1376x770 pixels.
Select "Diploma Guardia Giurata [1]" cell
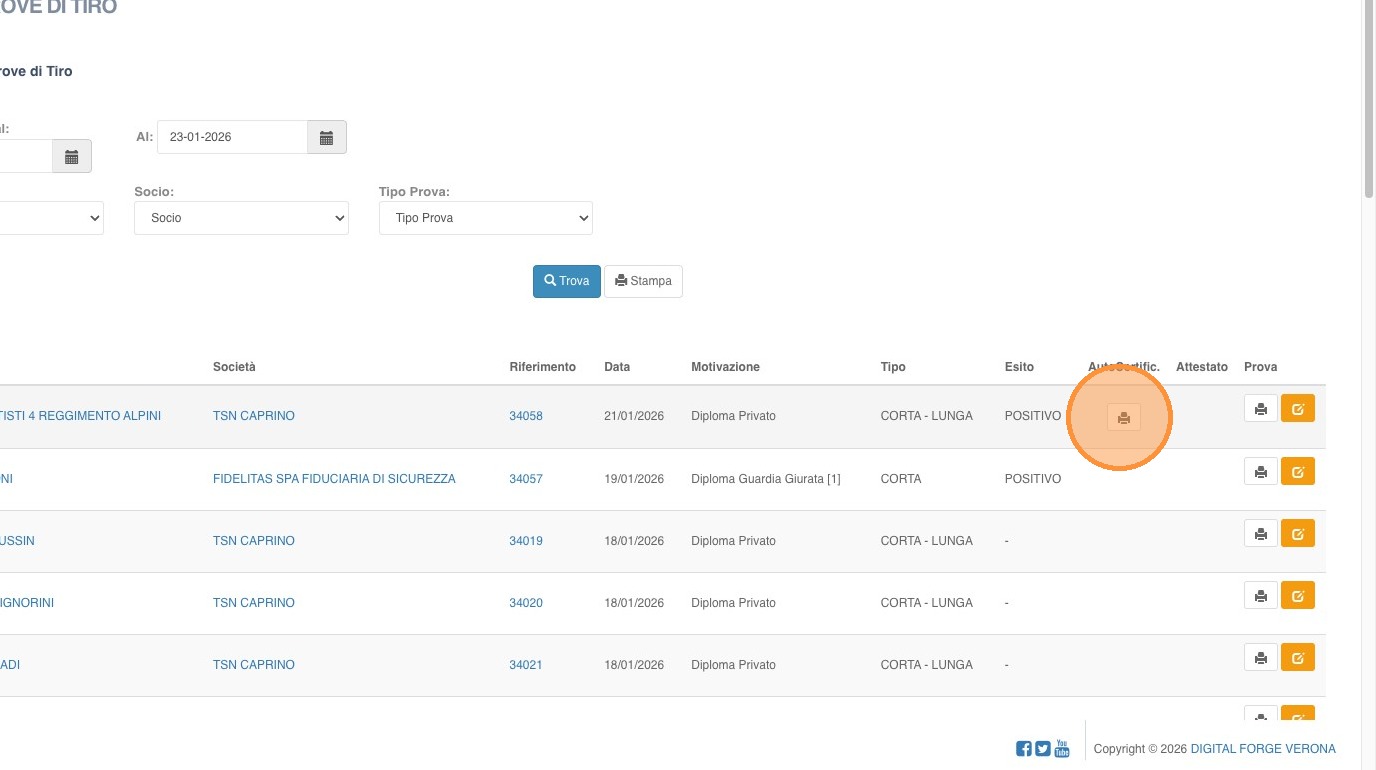click(766, 479)
